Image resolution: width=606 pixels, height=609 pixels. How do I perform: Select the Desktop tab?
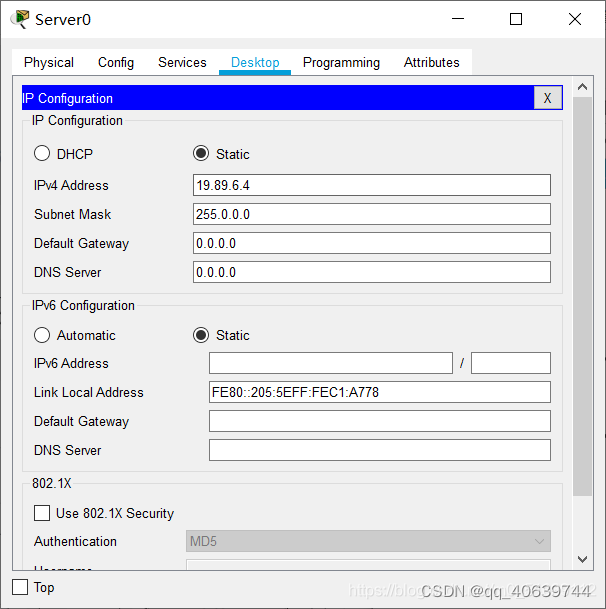pos(255,62)
